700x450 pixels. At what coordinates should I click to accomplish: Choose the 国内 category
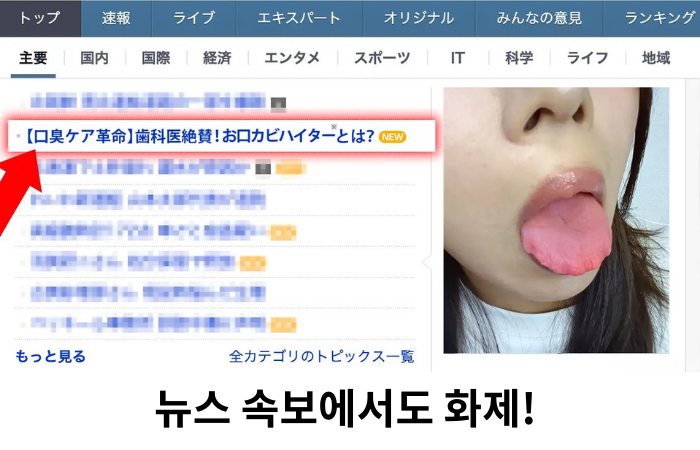(x=94, y=58)
